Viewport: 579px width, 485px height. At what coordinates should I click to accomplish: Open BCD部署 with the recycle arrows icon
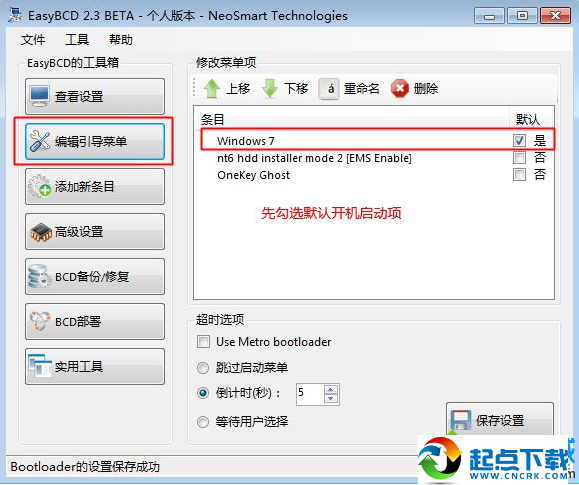click(95, 321)
